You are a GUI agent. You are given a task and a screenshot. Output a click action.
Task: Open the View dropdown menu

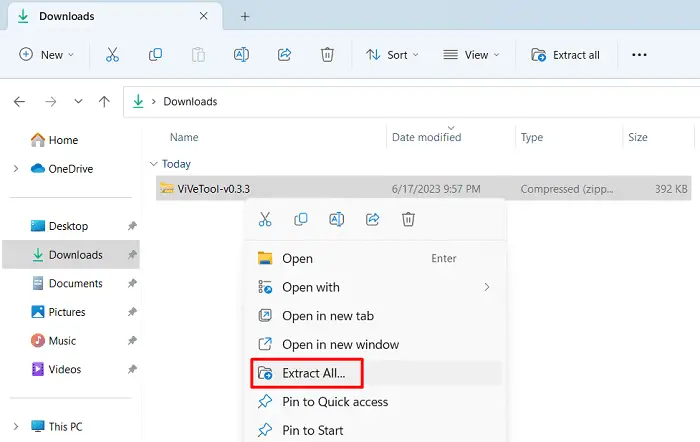[x=470, y=55]
